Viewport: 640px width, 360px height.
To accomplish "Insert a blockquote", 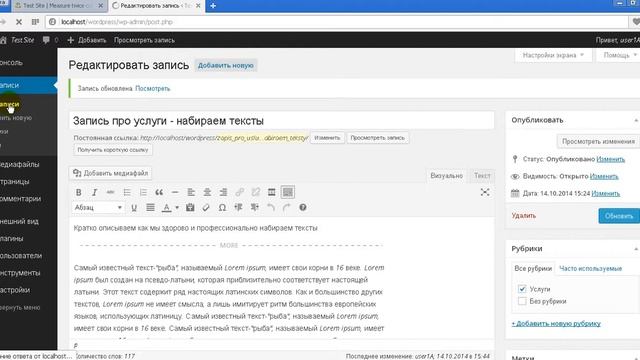I will (159, 192).
